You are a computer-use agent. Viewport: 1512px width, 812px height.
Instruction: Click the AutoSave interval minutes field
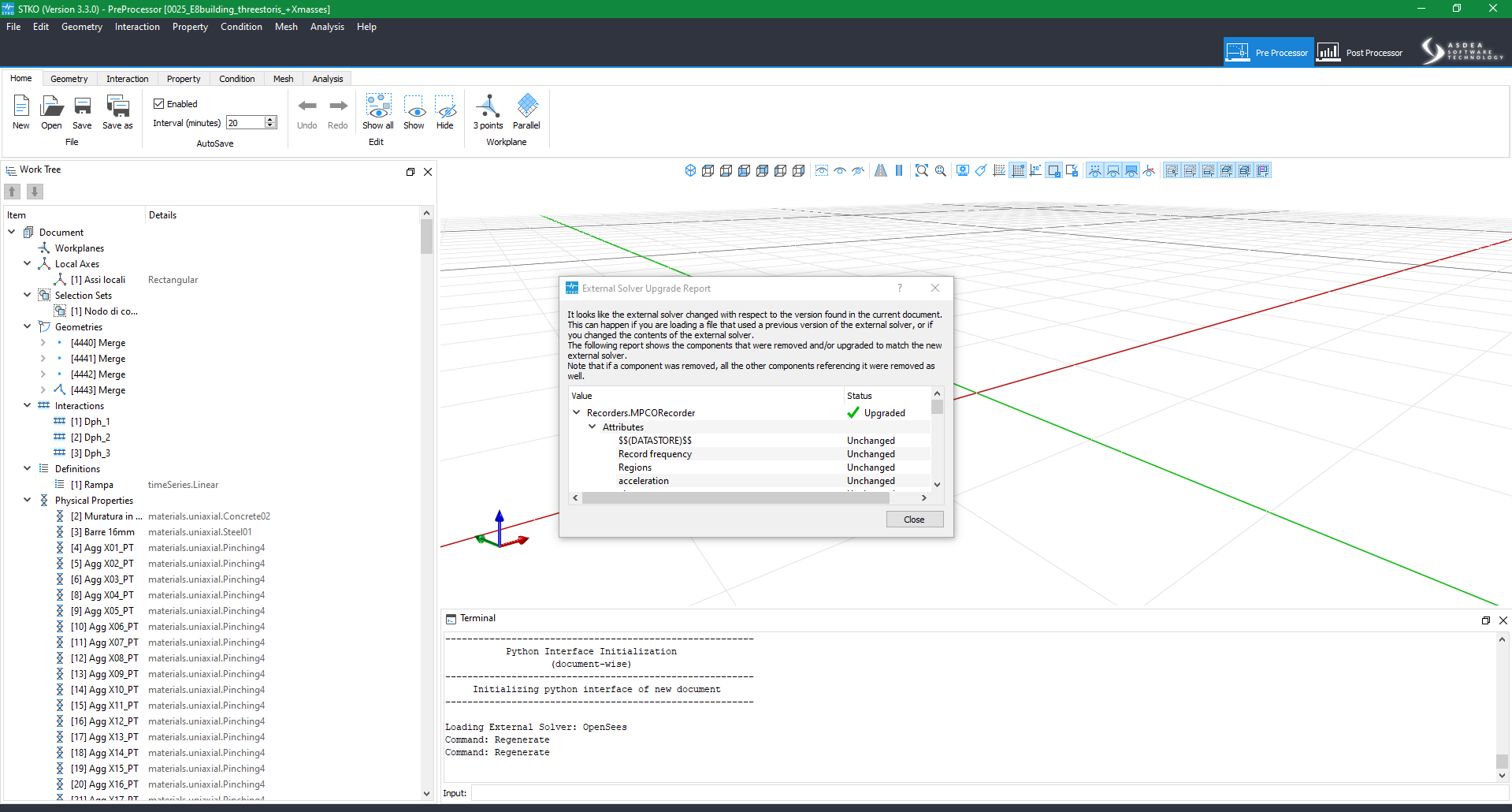click(245, 123)
